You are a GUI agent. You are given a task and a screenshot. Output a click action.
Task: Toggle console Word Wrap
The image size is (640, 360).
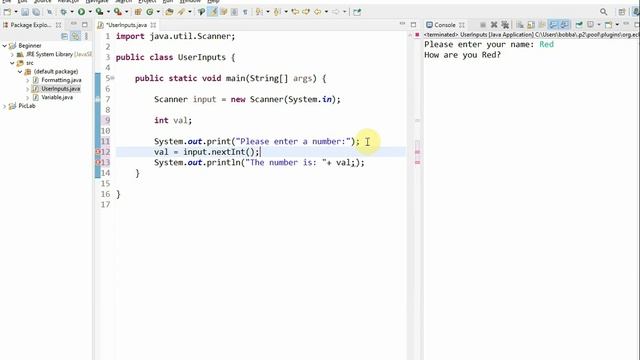click(542, 25)
